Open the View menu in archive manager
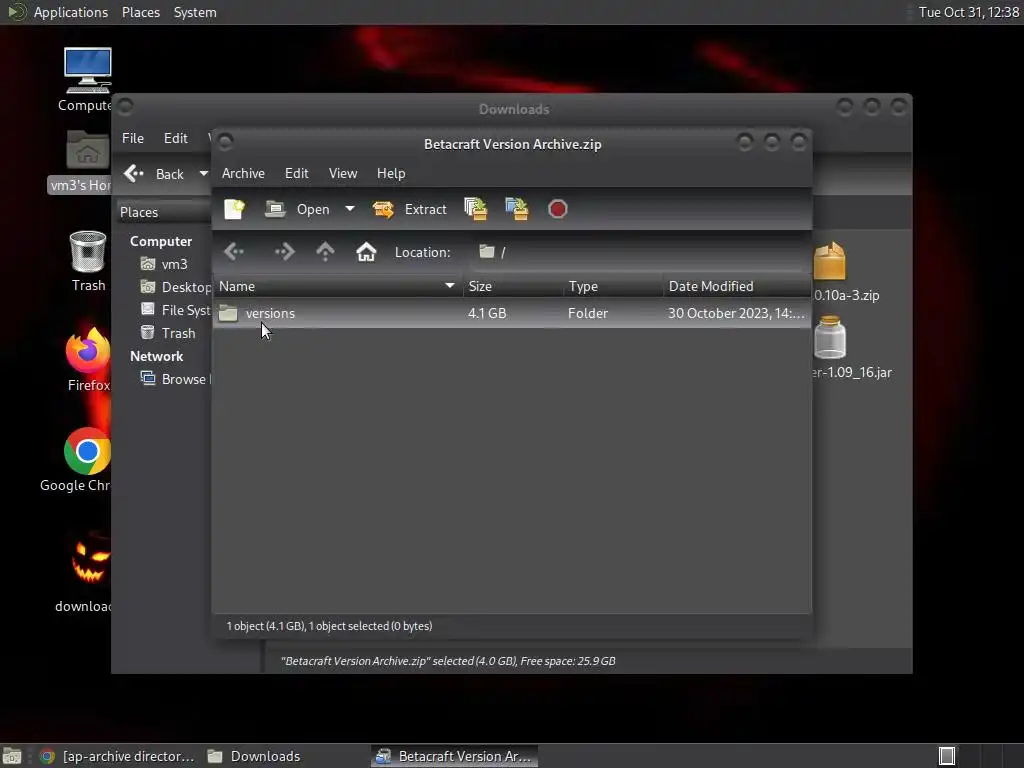Image resolution: width=1024 pixels, height=768 pixels. (x=343, y=173)
